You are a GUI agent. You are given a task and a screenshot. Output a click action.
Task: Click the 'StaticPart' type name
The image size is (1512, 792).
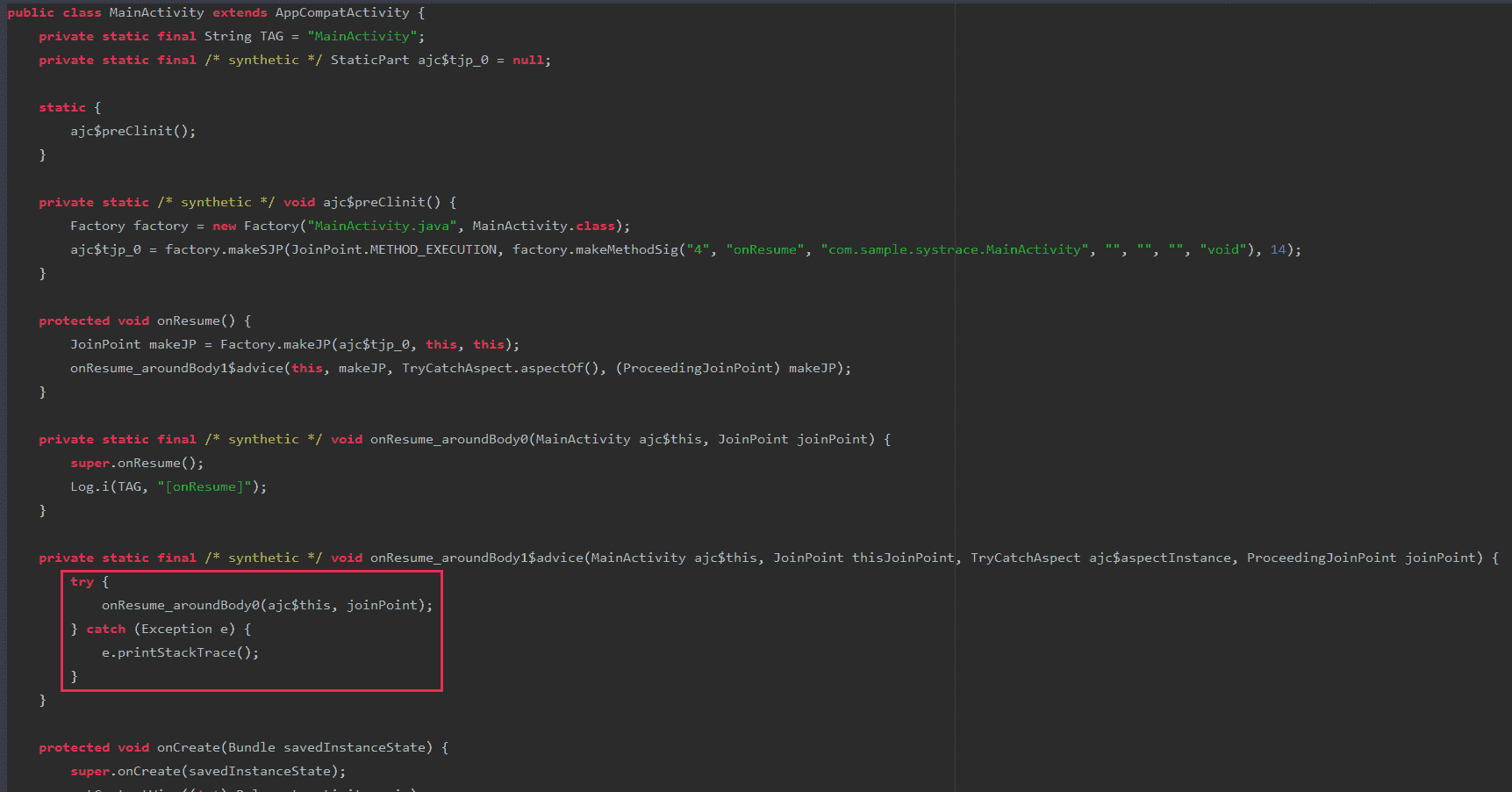(369, 60)
